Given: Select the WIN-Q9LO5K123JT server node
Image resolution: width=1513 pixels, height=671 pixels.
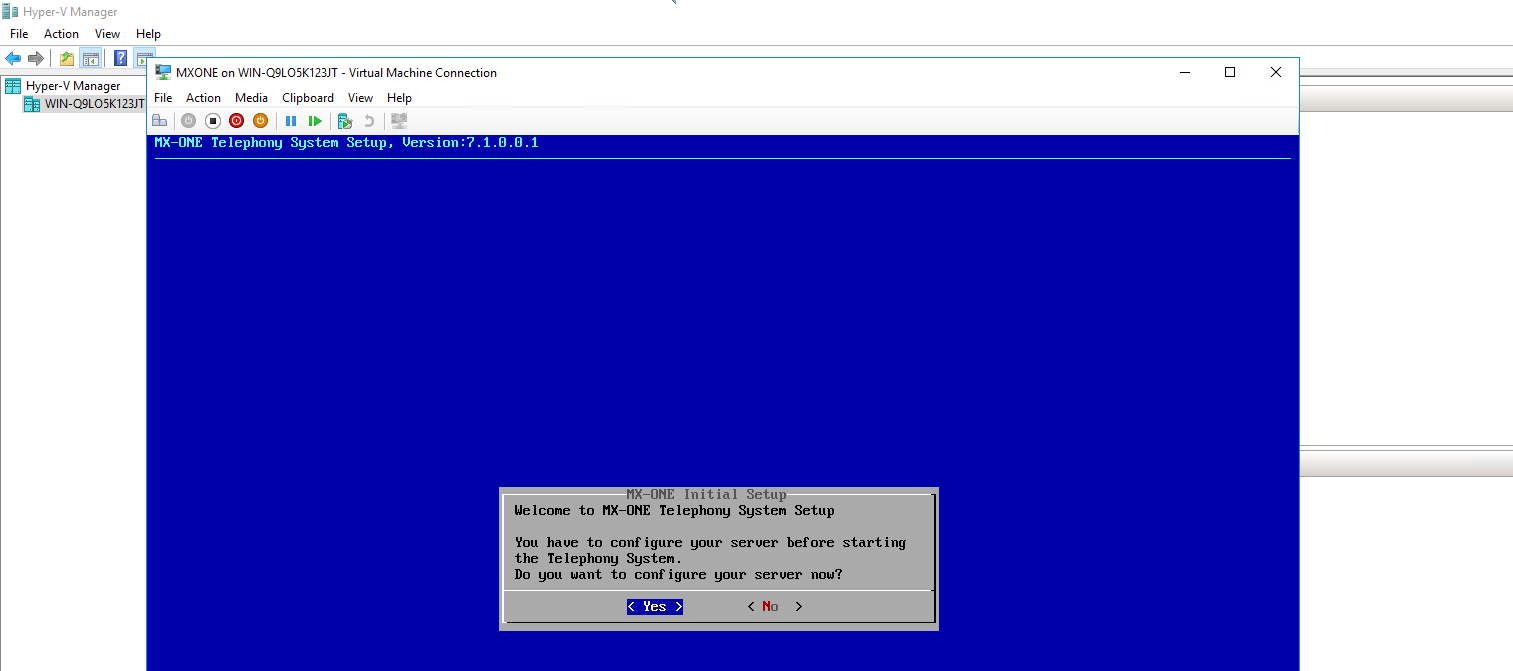Looking at the screenshot, I should tap(94, 104).
